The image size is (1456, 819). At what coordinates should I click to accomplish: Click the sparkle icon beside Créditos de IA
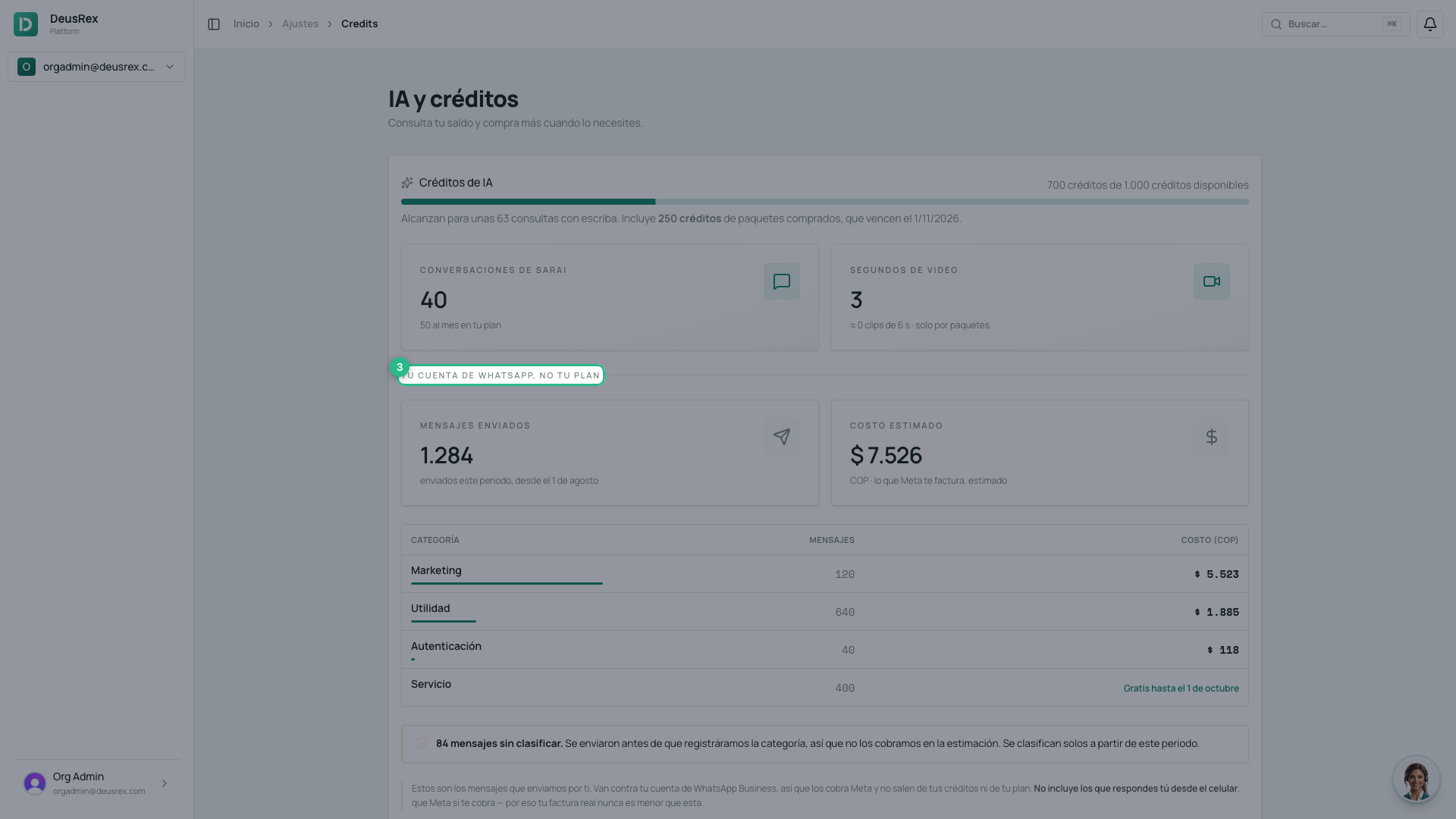[x=407, y=183]
